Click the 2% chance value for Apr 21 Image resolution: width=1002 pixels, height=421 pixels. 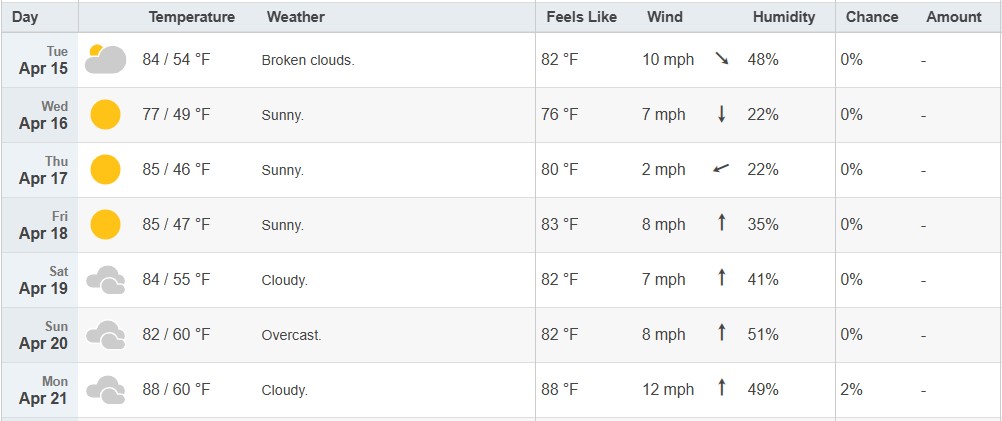[852, 390]
